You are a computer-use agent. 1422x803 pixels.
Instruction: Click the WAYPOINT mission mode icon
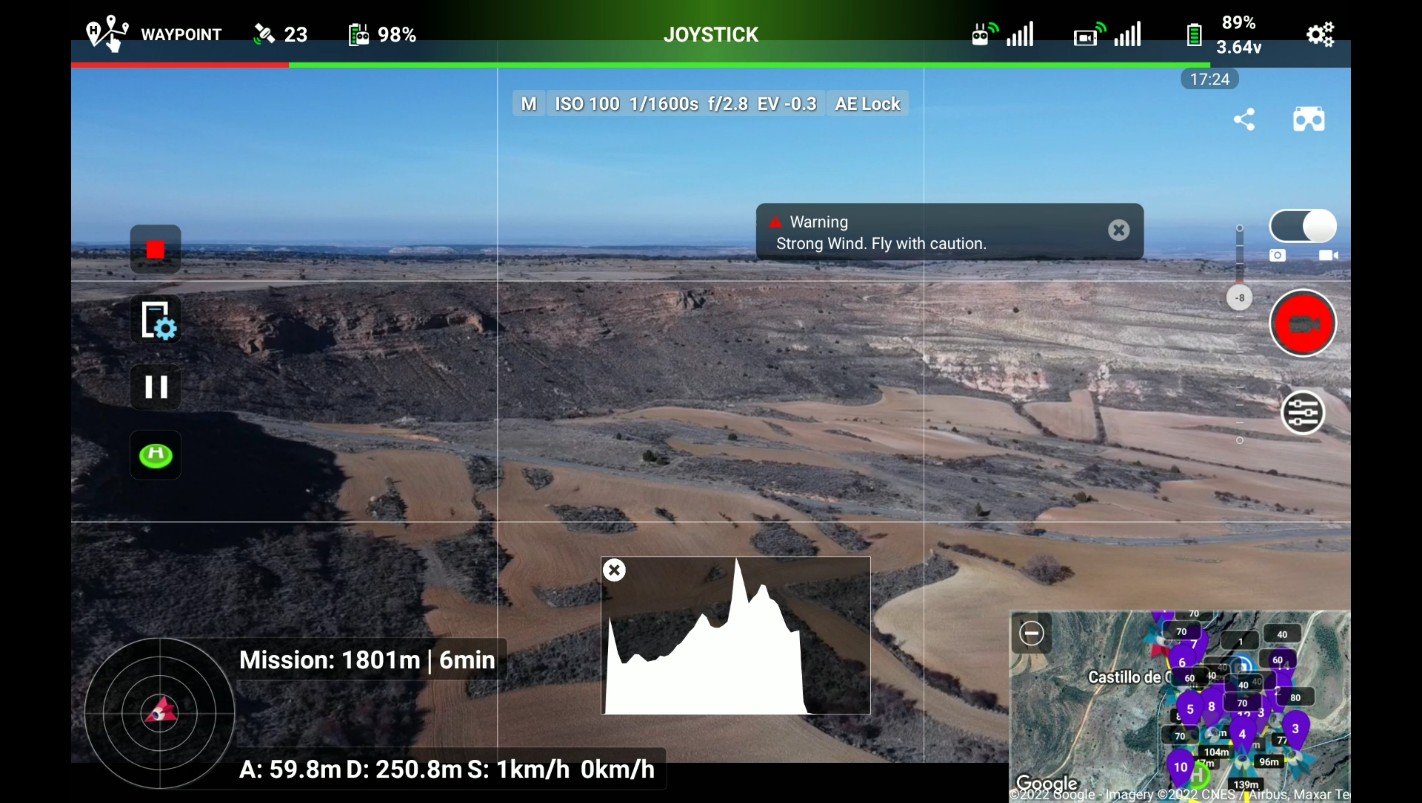tap(107, 33)
